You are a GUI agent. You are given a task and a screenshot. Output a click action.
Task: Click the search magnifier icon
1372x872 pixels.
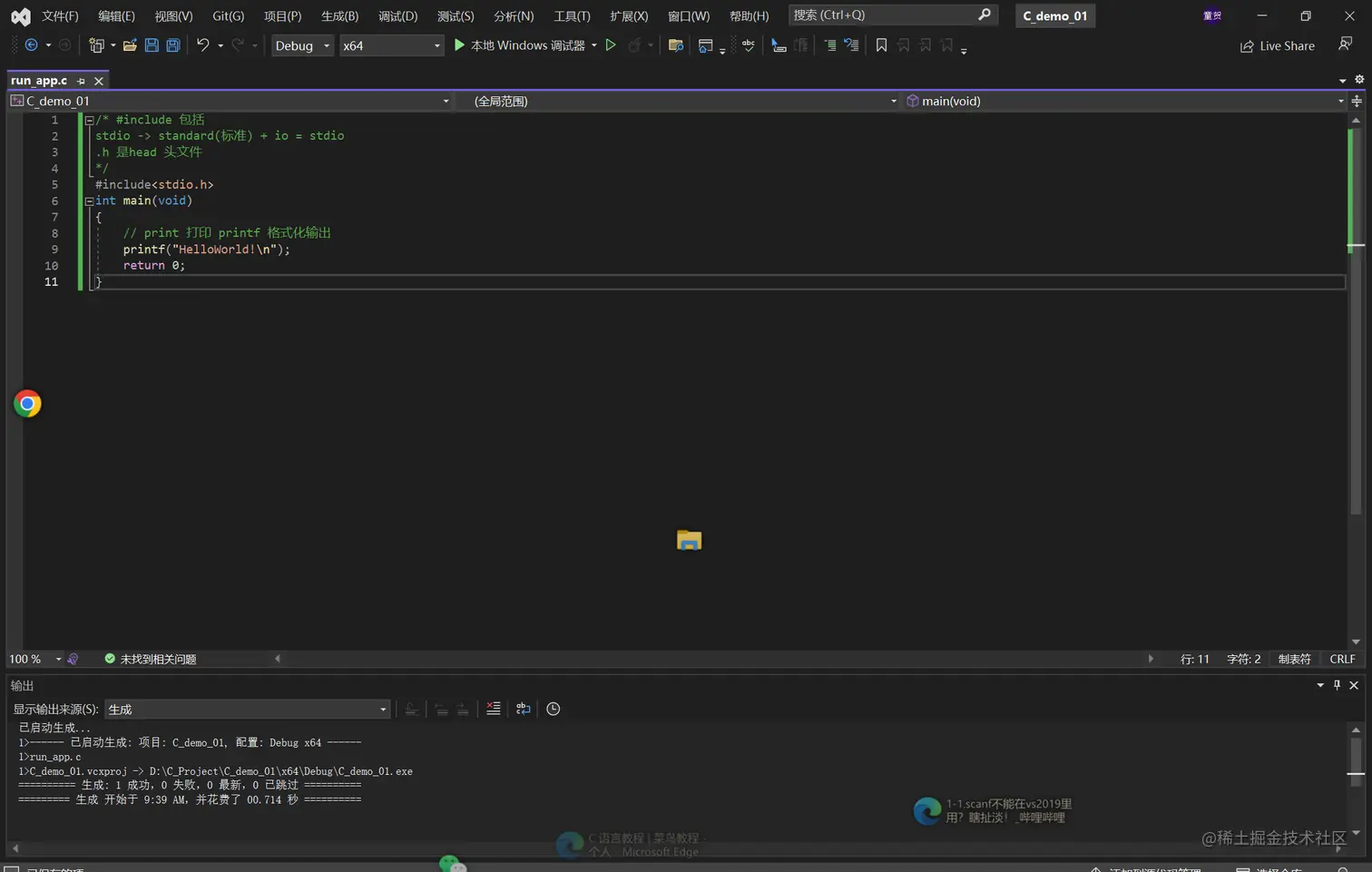click(x=985, y=15)
